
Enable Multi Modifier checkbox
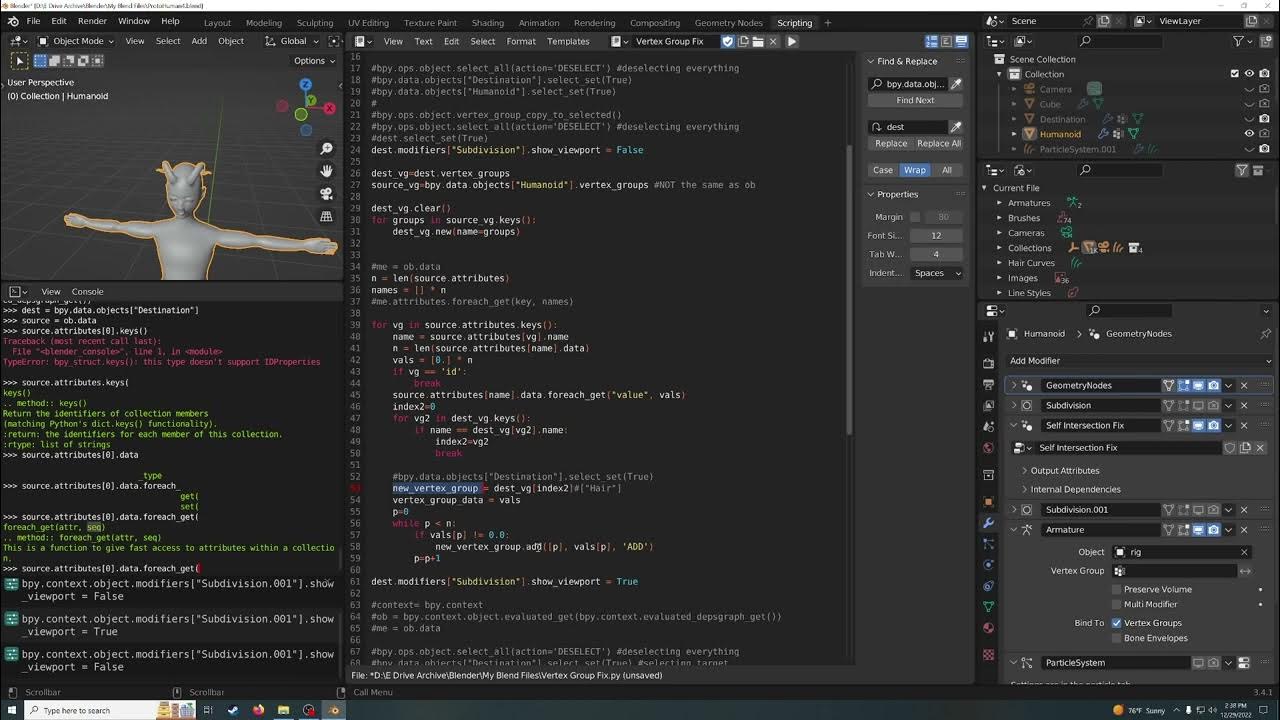pos(1116,604)
